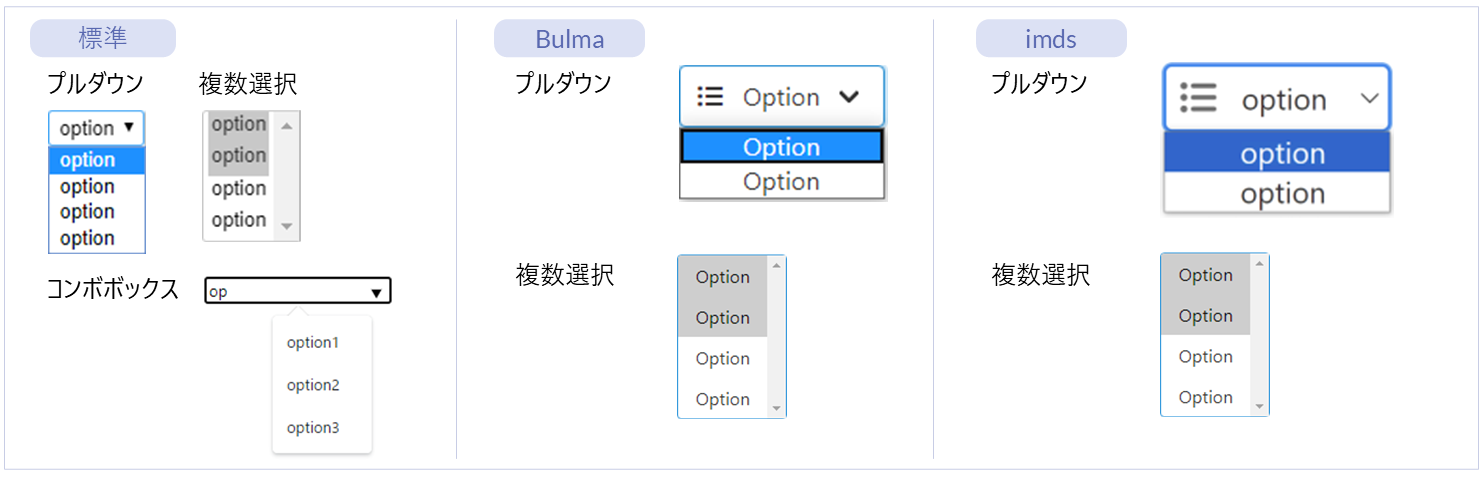Expand the imds dropdown chevron arrow
The height and width of the screenshot is (477, 1484).
point(1370,98)
